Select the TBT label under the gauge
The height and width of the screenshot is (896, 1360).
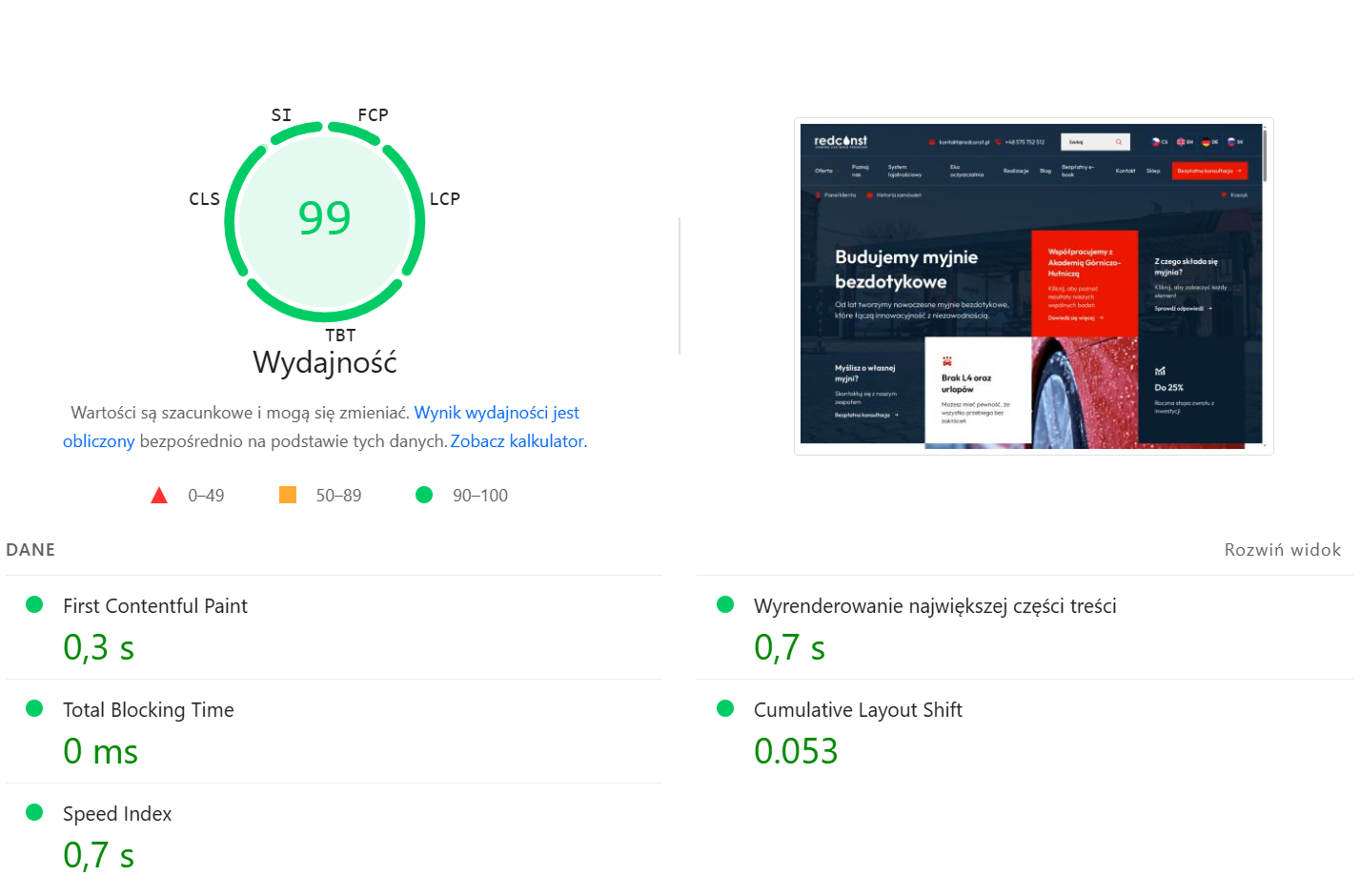(340, 336)
